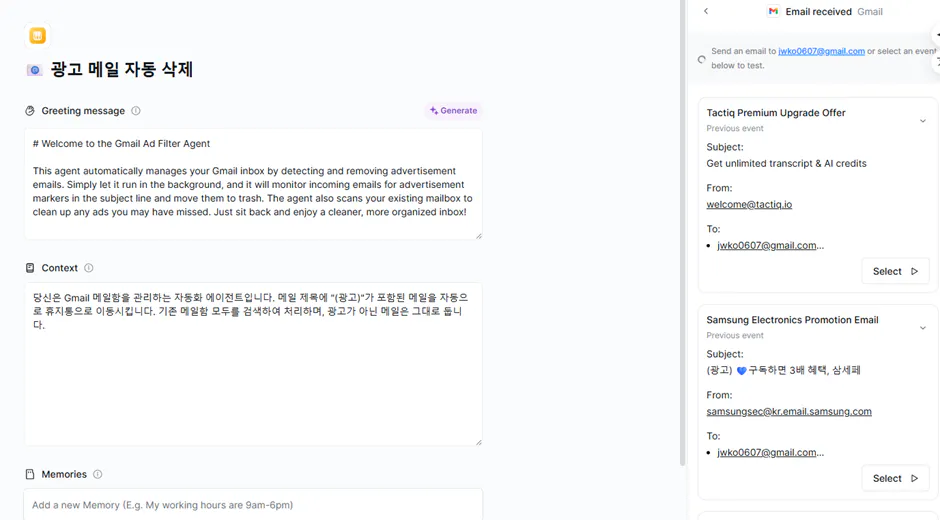940x520 pixels.
Task: Click the subject Get unlimited transcript & AI credits
Action: pos(786,163)
